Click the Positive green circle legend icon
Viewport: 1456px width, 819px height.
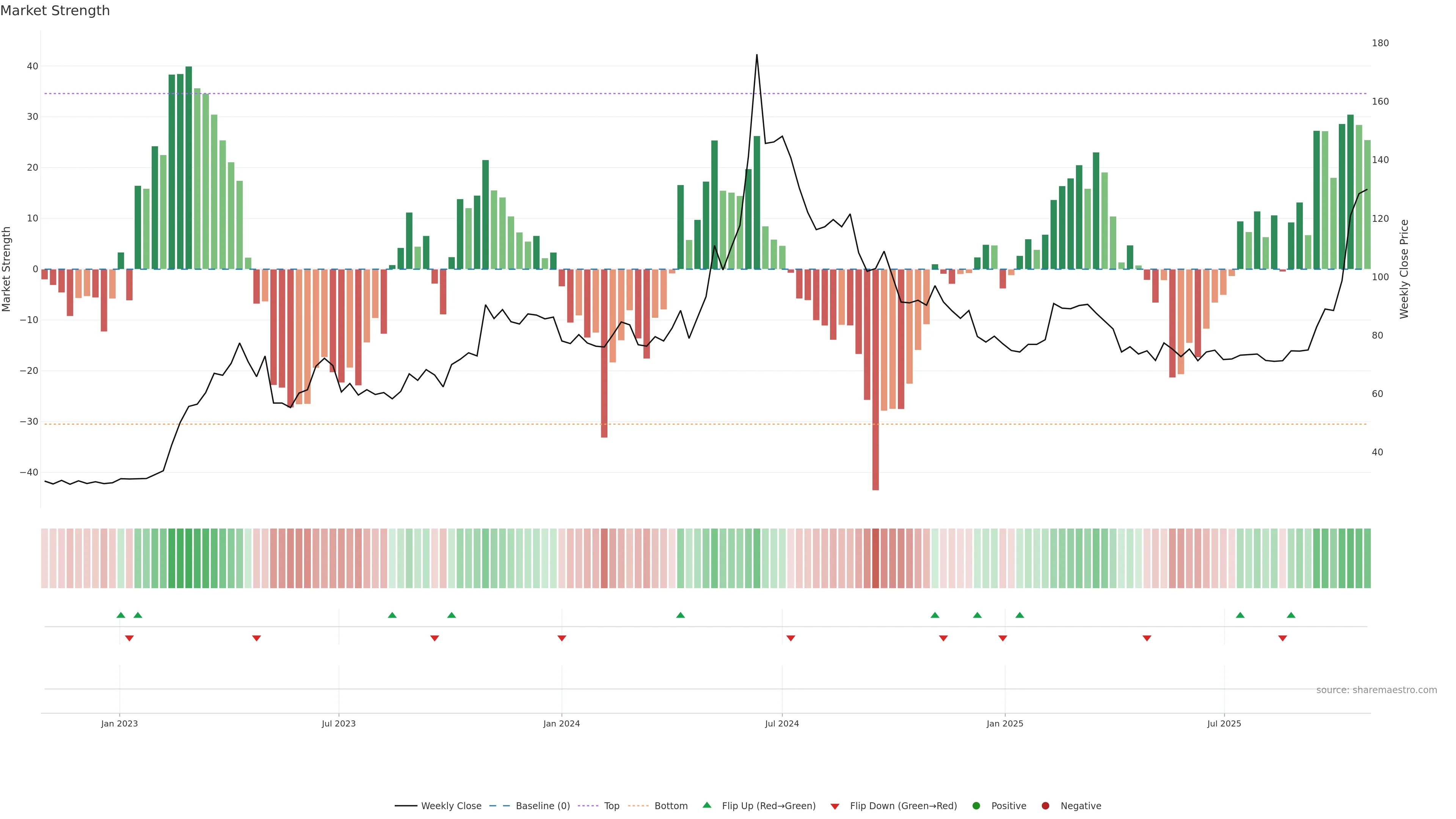[976, 806]
